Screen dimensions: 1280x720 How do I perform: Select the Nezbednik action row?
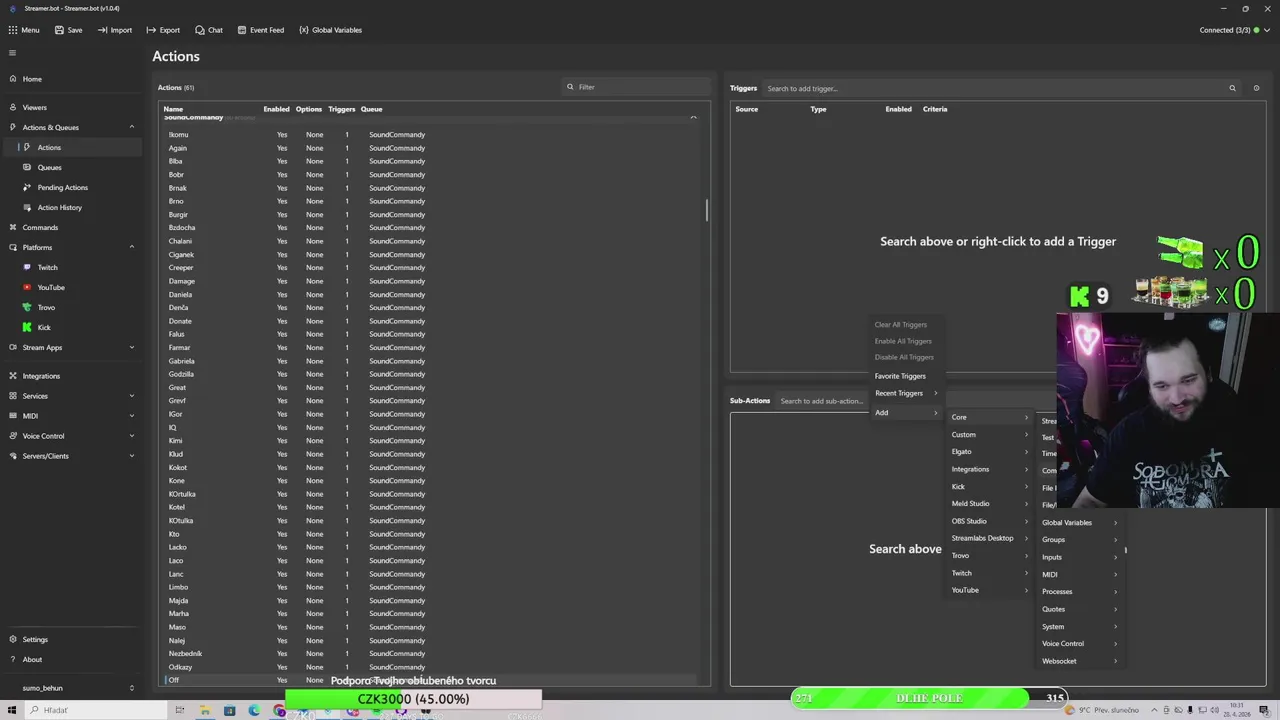pyautogui.click(x=428, y=654)
